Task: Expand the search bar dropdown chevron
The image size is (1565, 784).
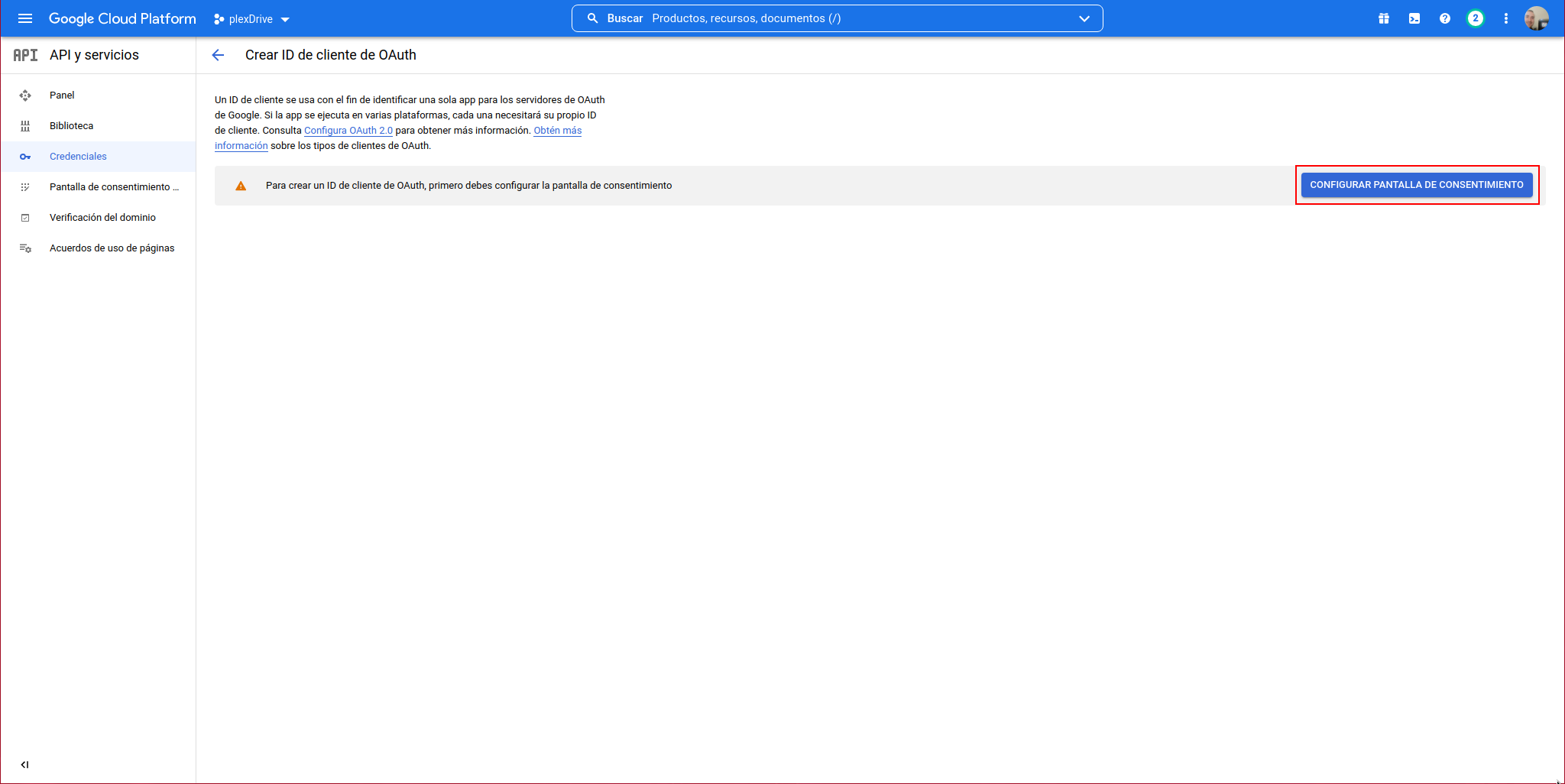Action: pyautogui.click(x=1084, y=18)
